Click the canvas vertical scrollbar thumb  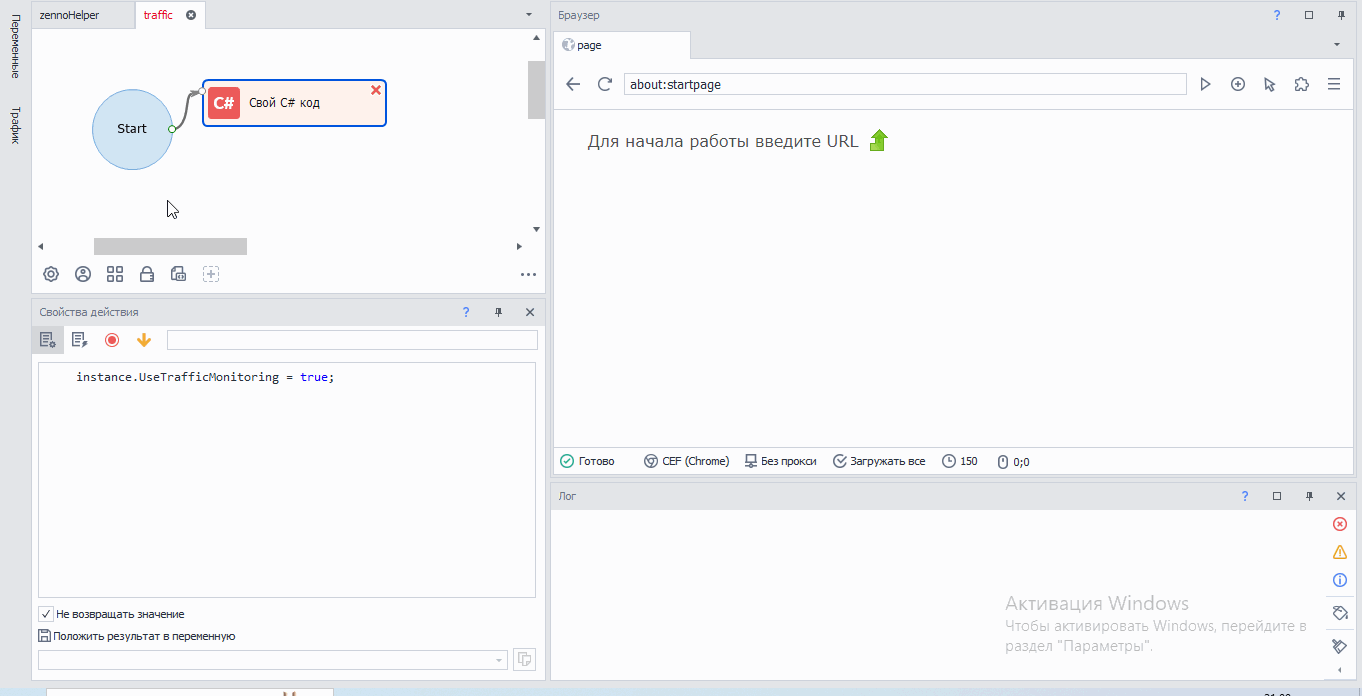[536, 90]
